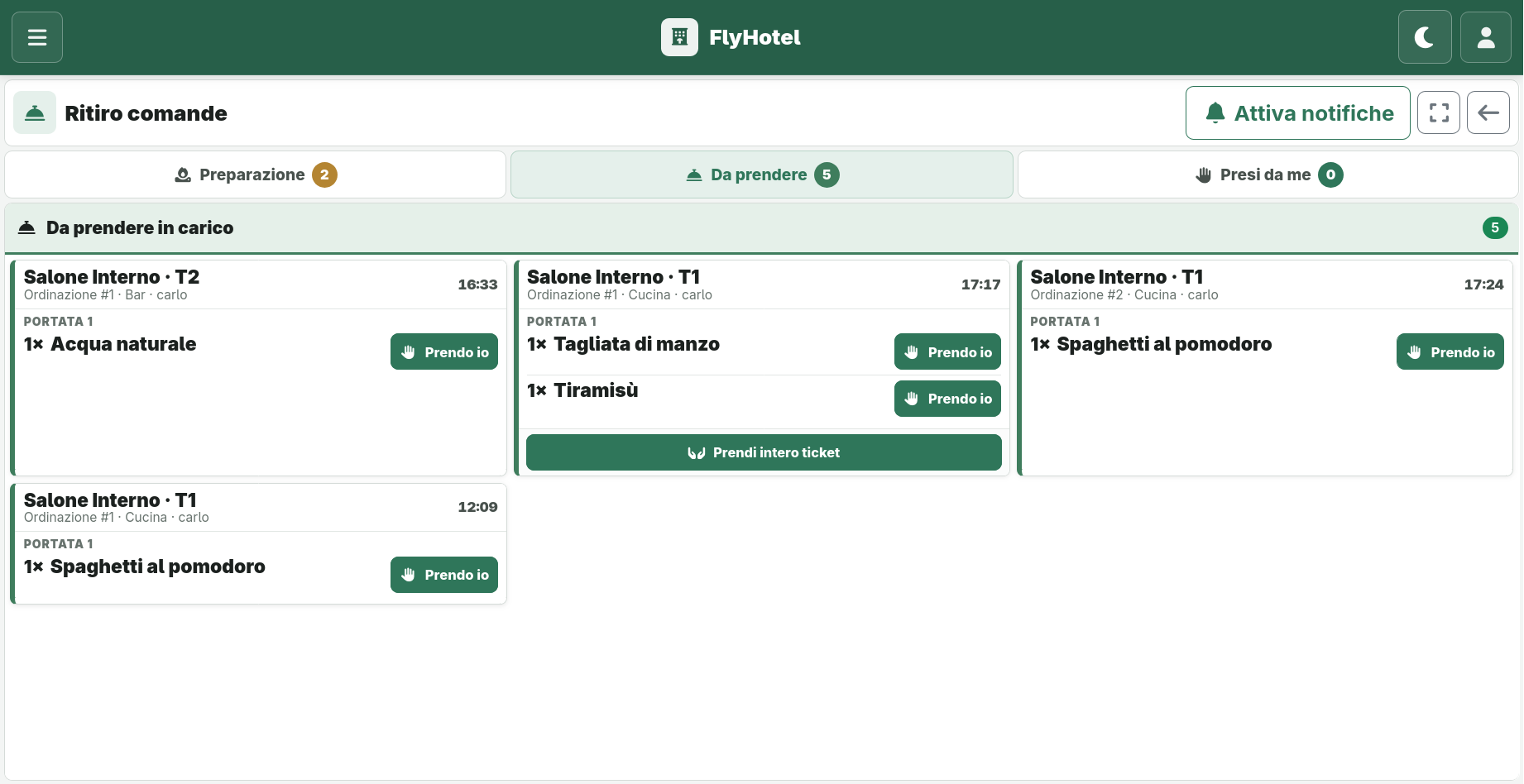1524x784 pixels.
Task: Click the 16:33 timestamp
Action: coord(477,284)
